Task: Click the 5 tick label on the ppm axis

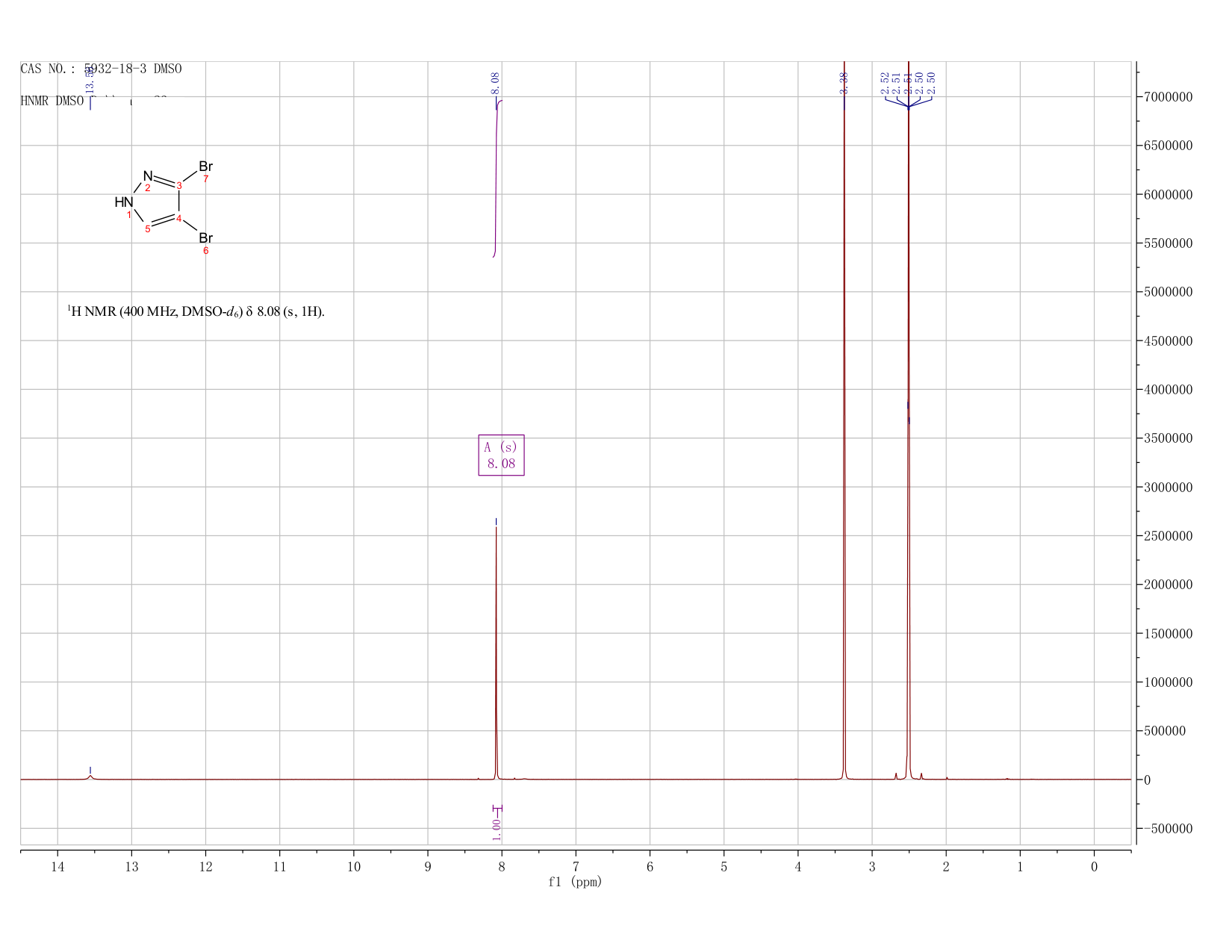Action: click(724, 866)
